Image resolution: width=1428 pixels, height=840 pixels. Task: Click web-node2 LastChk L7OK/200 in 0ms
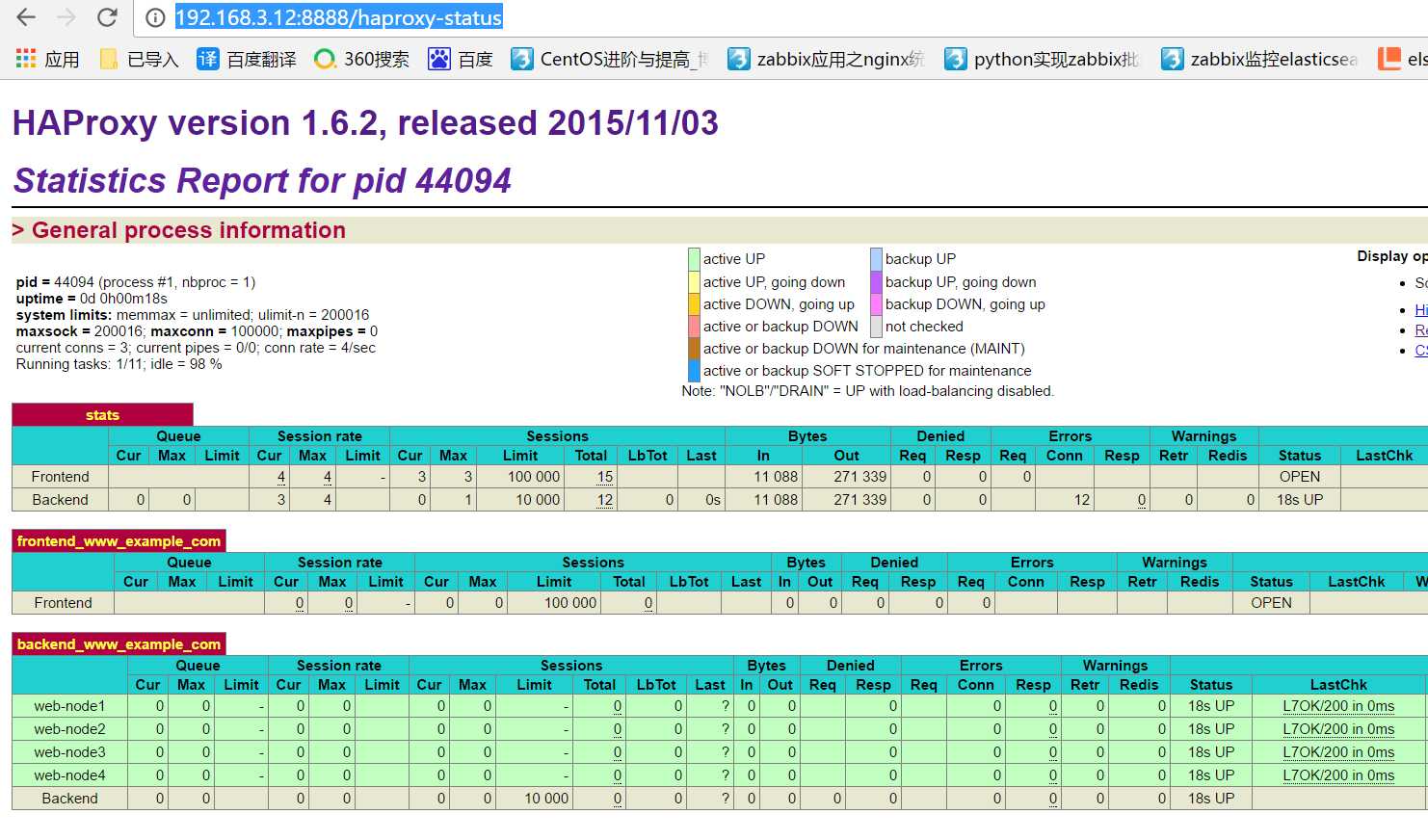(1338, 729)
